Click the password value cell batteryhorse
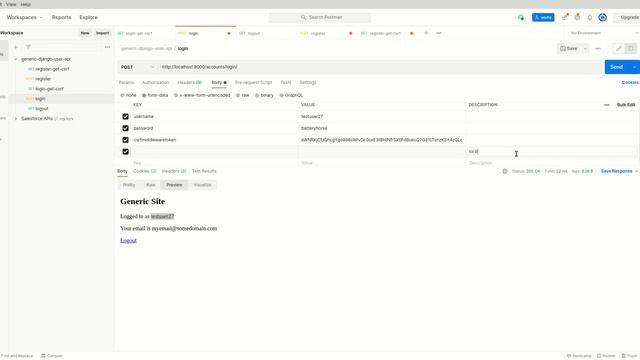 click(x=382, y=128)
